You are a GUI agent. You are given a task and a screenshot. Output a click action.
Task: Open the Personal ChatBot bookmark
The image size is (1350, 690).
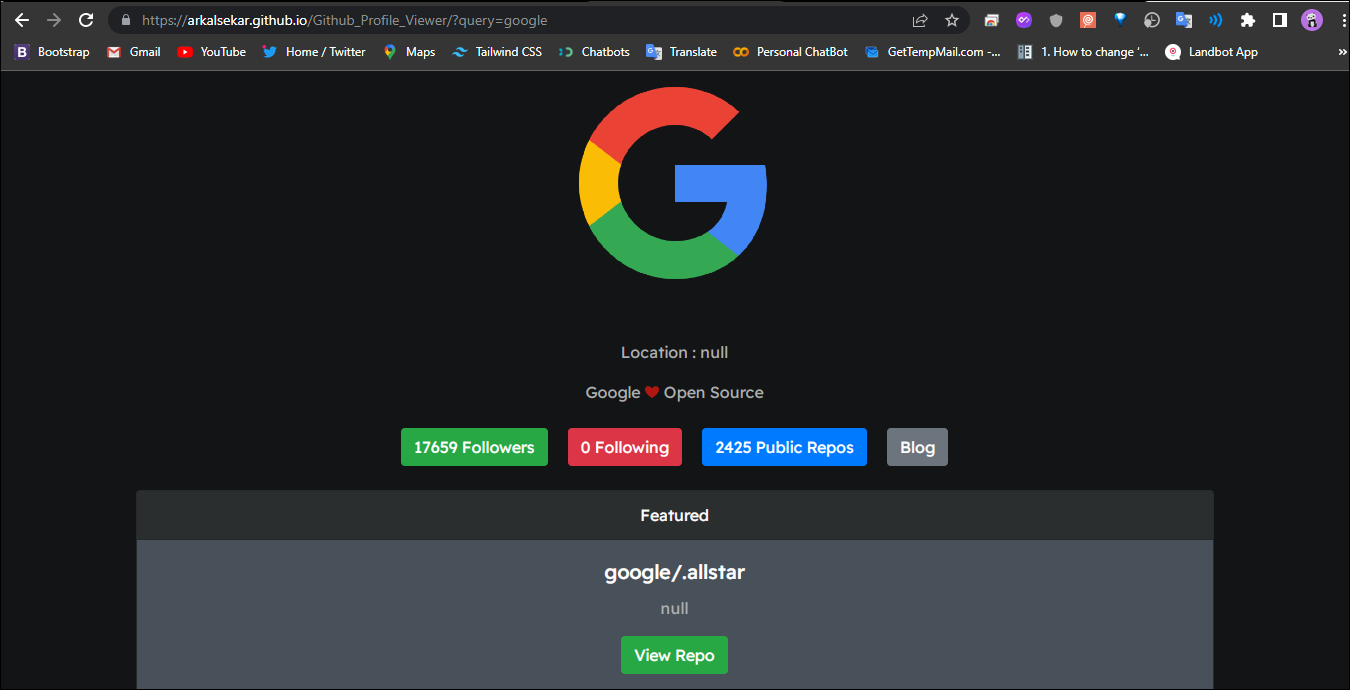point(790,52)
